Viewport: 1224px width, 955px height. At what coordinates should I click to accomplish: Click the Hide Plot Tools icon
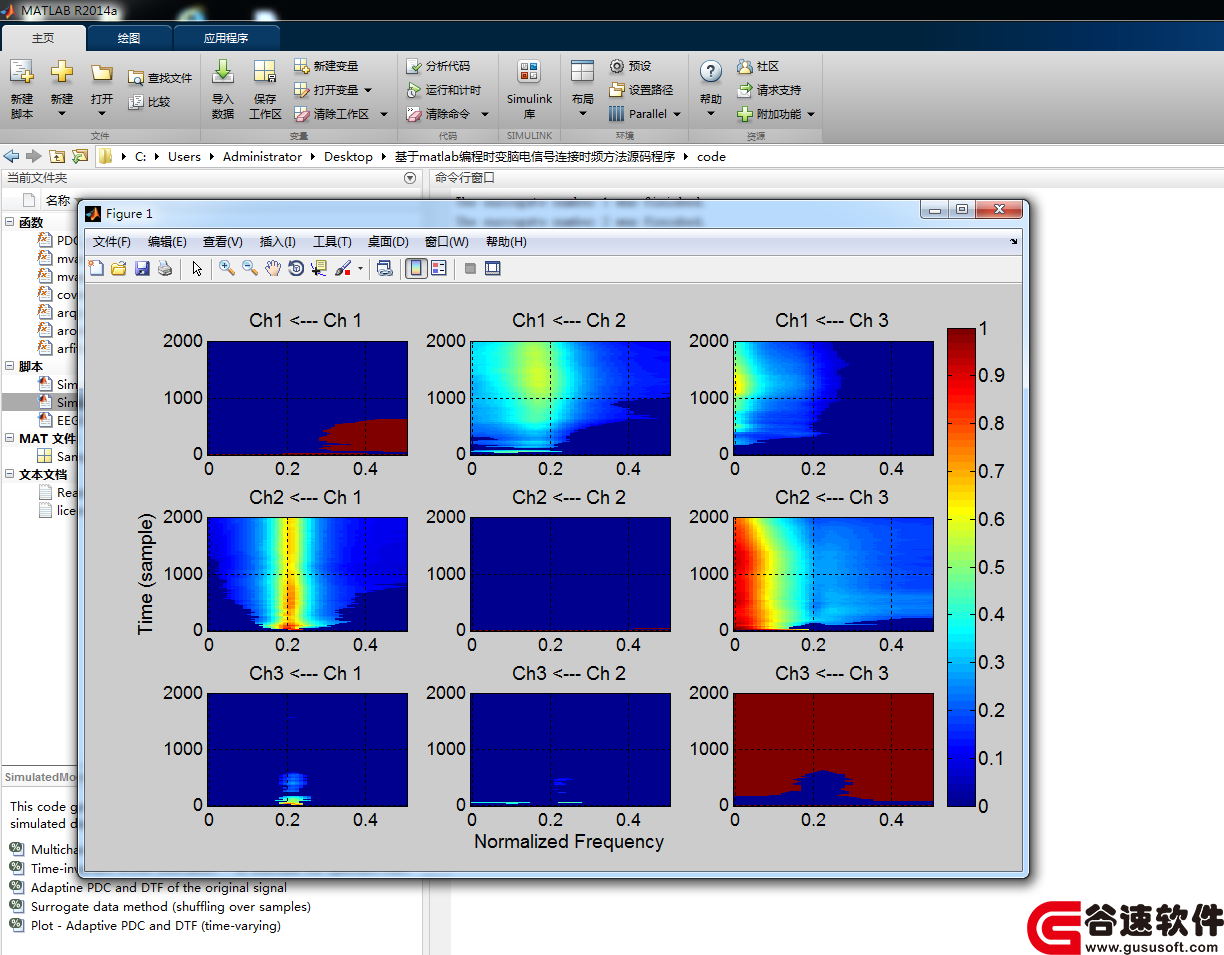(x=470, y=268)
